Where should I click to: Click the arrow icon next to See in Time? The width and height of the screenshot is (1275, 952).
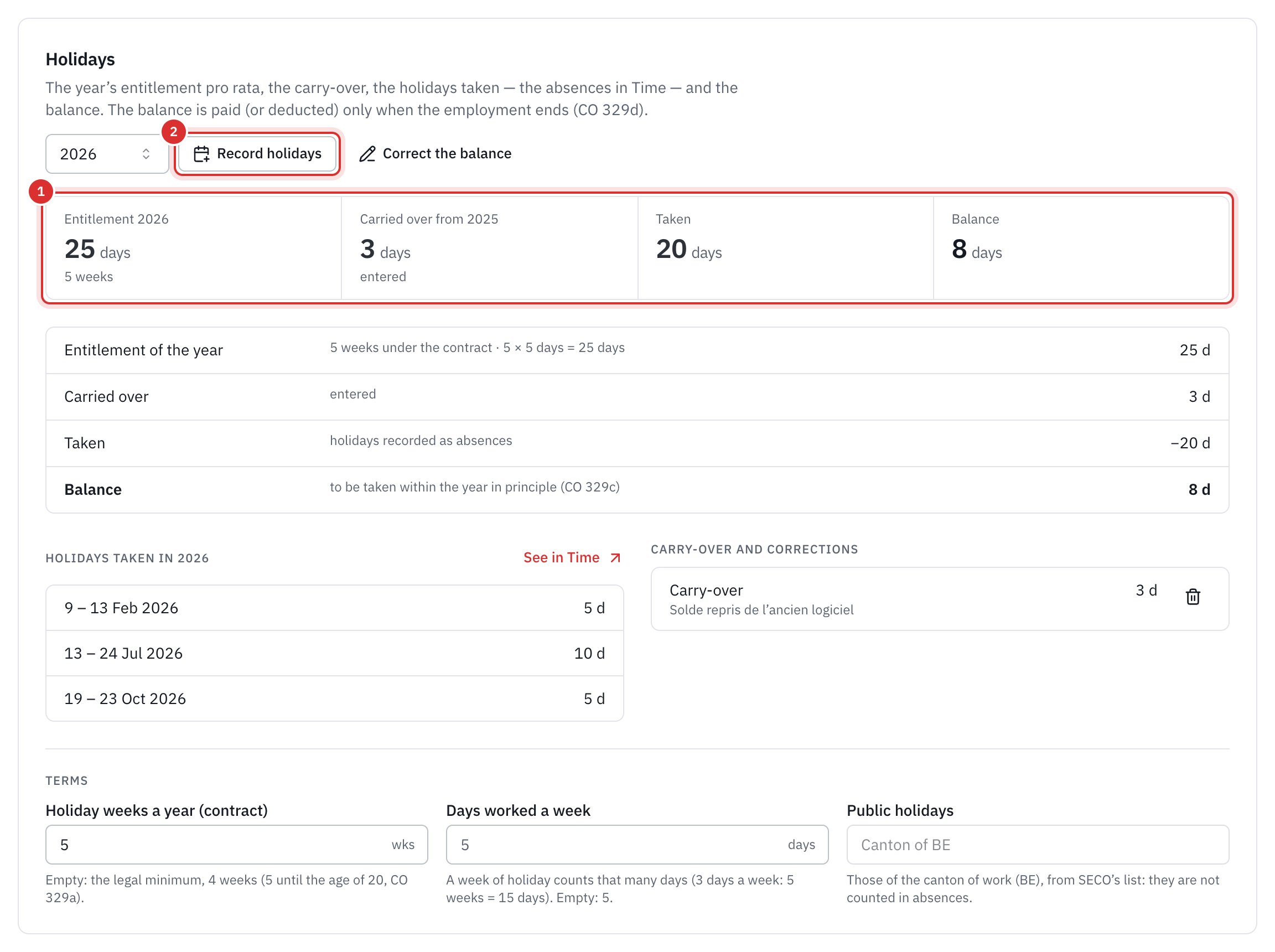[615, 558]
